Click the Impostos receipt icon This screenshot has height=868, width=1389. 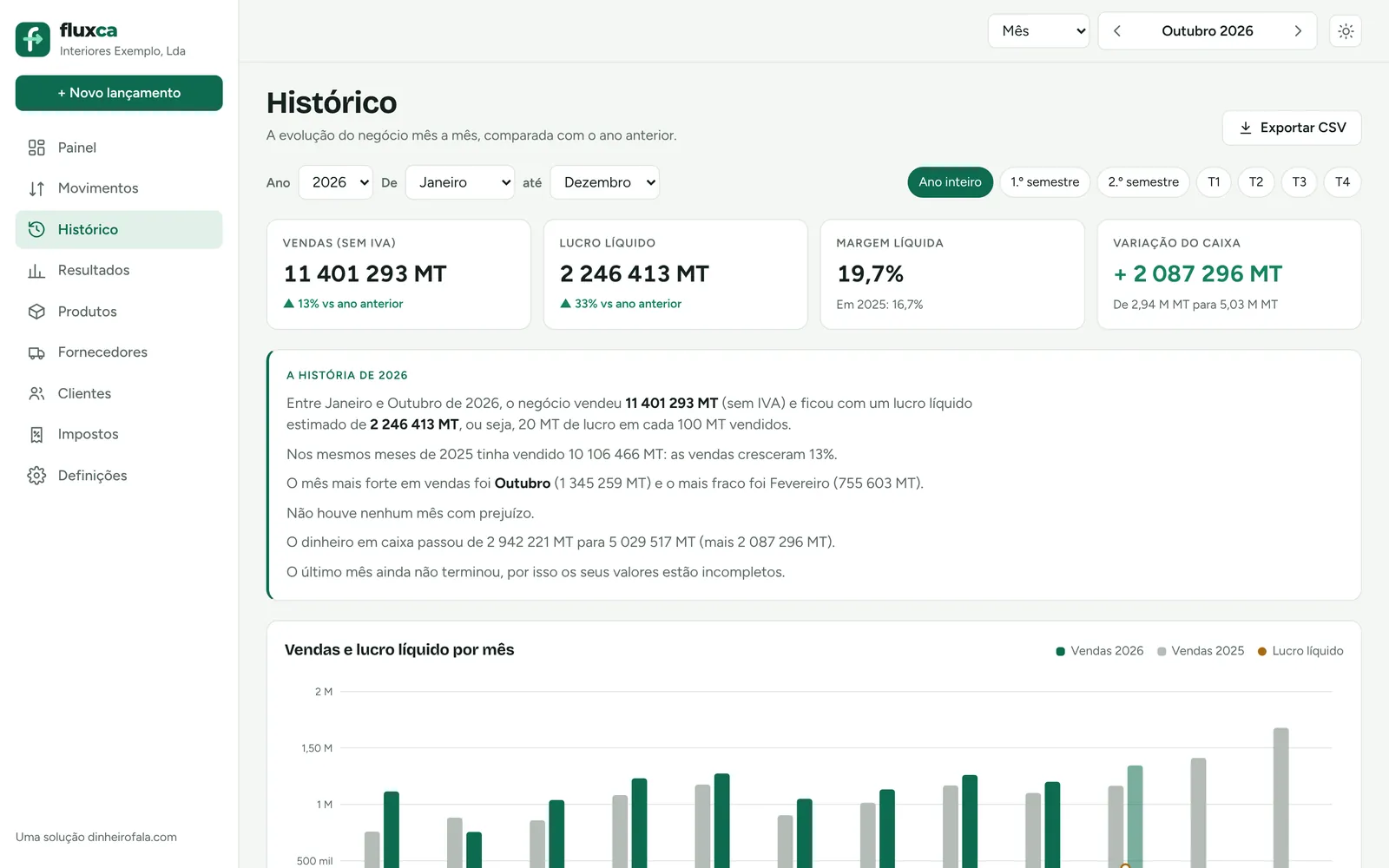tap(36, 435)
